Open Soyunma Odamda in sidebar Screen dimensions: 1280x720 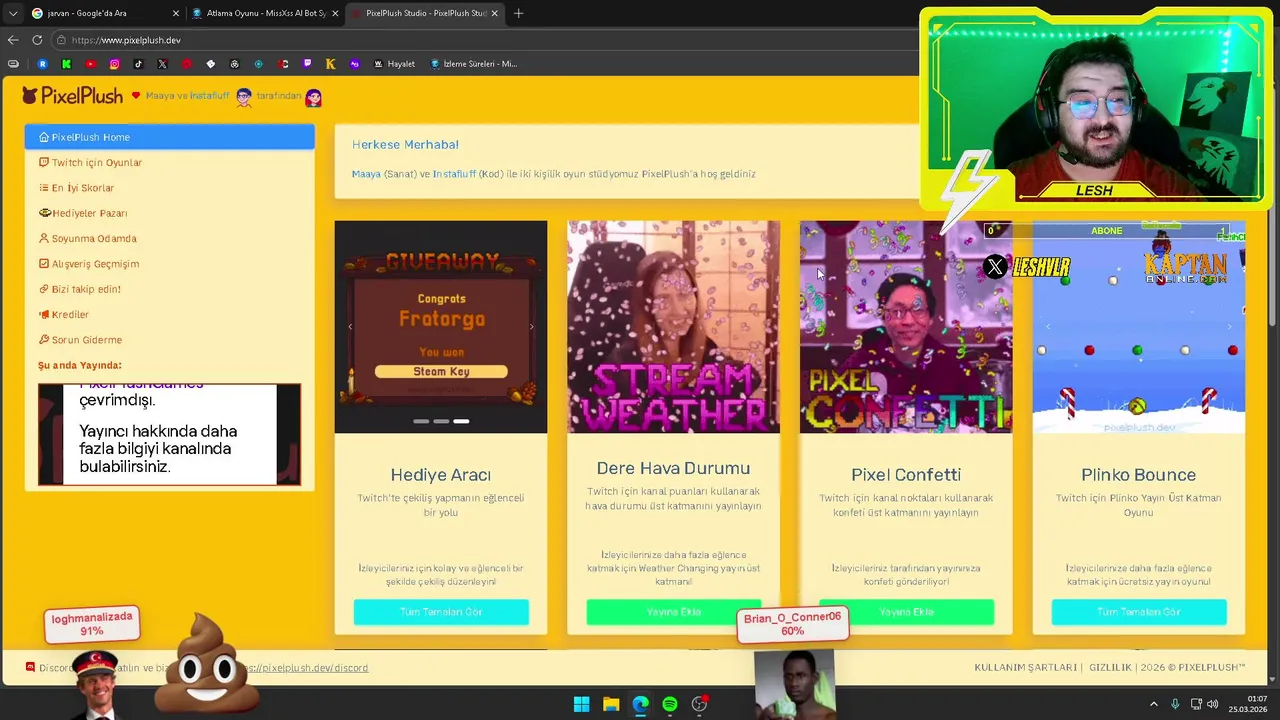coord(87,238)
